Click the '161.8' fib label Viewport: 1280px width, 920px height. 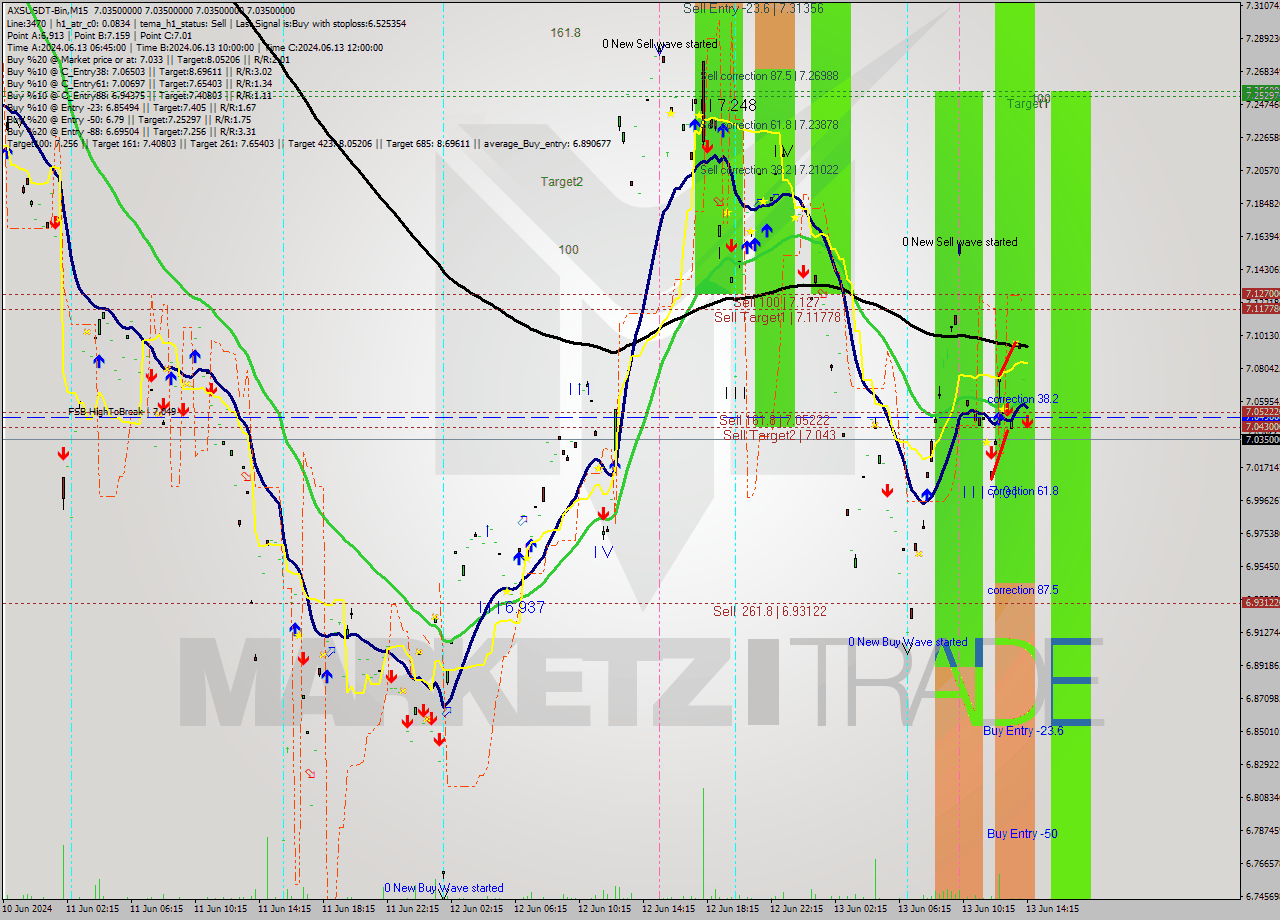click(x=565, y=33)
